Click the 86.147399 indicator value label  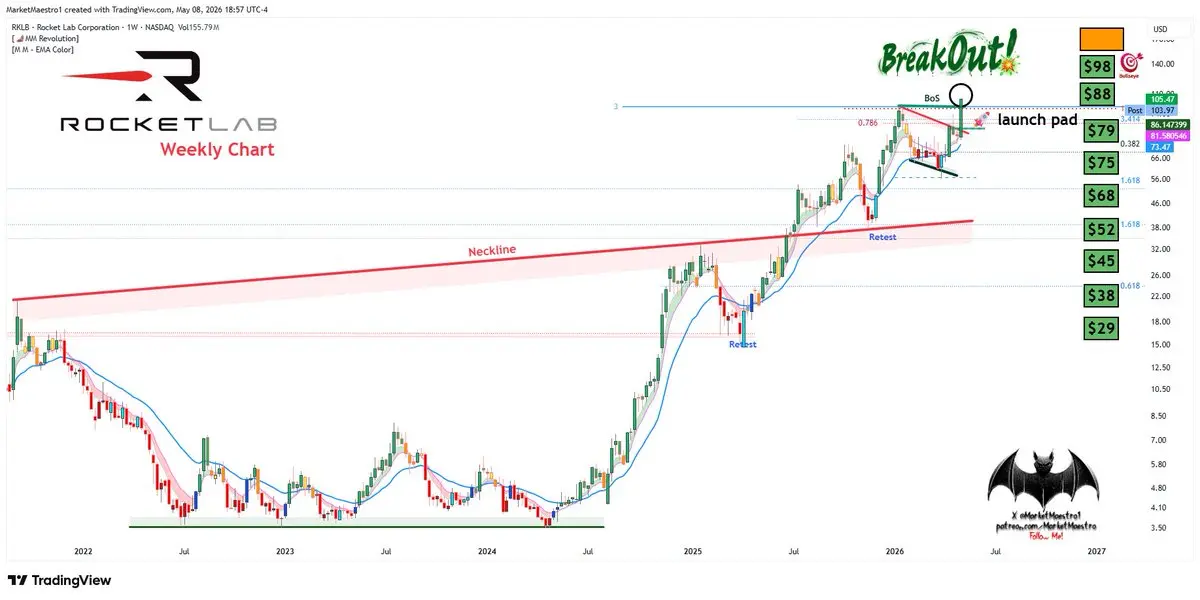point(1167,125)
